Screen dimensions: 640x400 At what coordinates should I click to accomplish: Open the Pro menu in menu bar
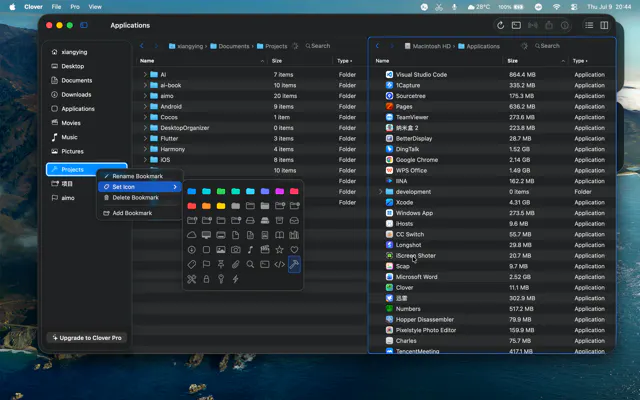pos(75,7)
